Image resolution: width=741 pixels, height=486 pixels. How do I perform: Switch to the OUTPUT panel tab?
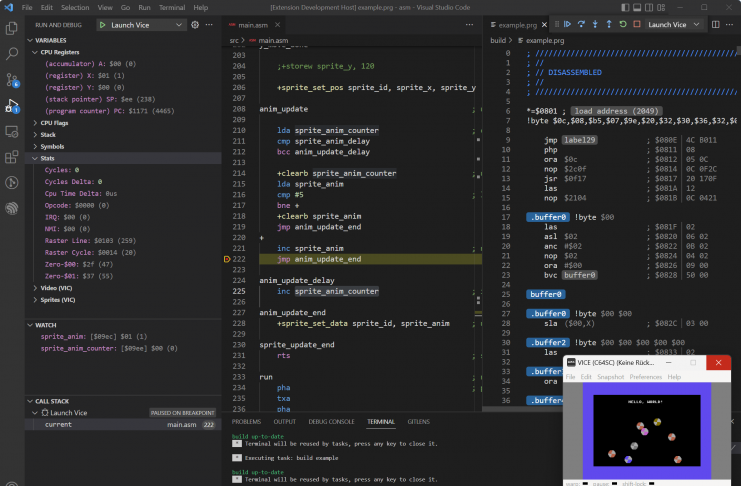[284, 422]
